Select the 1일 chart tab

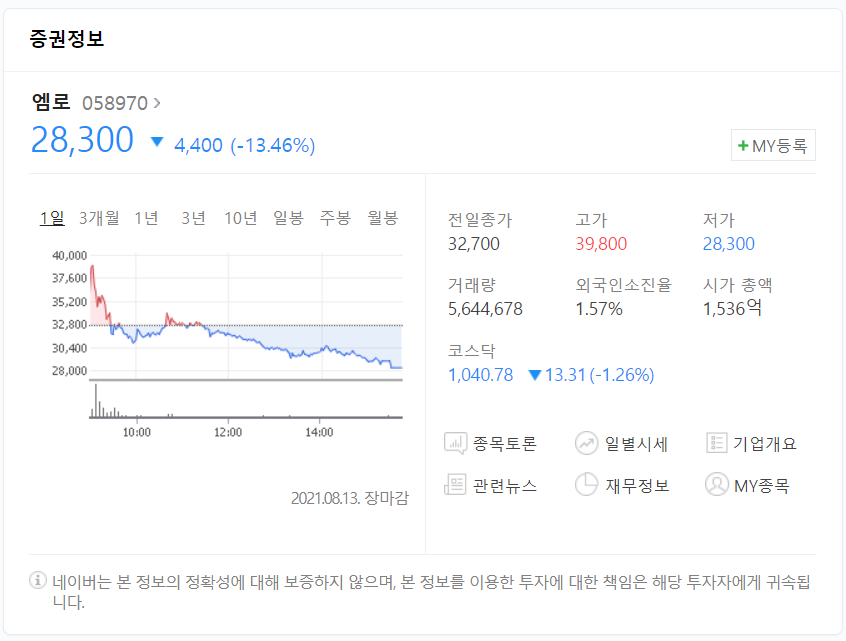52,218
